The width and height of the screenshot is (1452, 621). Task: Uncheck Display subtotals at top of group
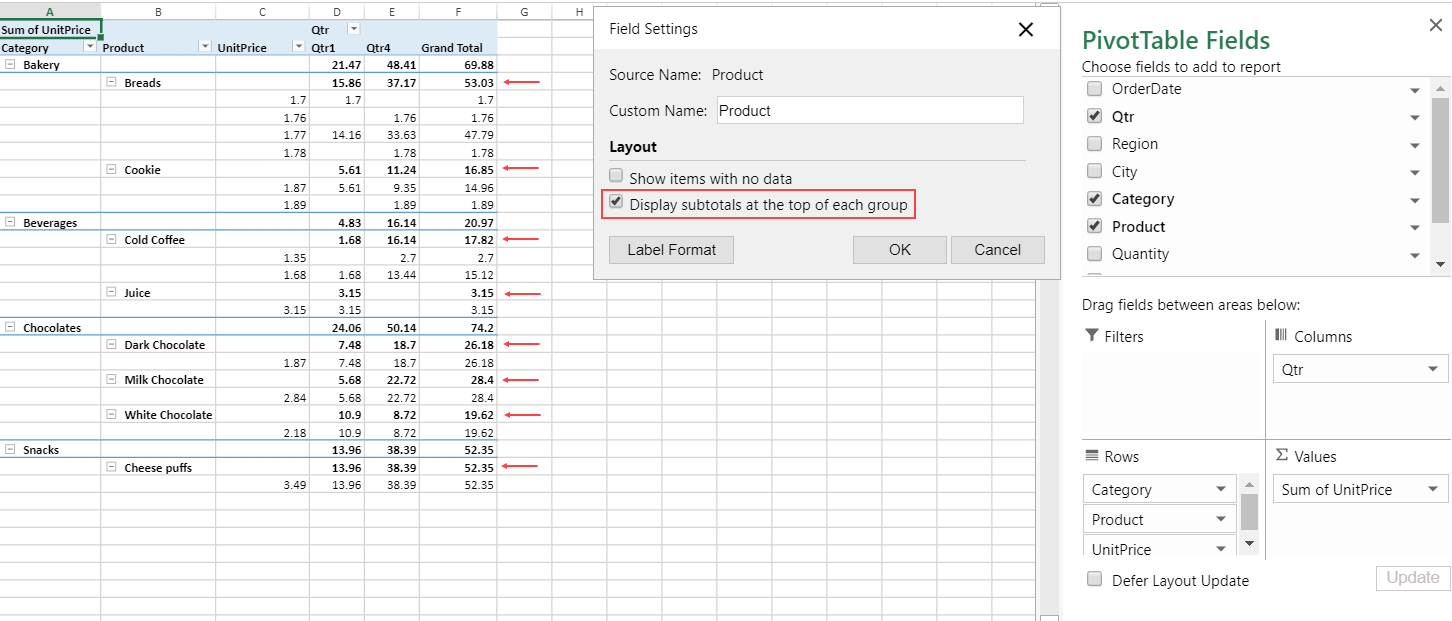pyautogui.click(x=616, y=203)
